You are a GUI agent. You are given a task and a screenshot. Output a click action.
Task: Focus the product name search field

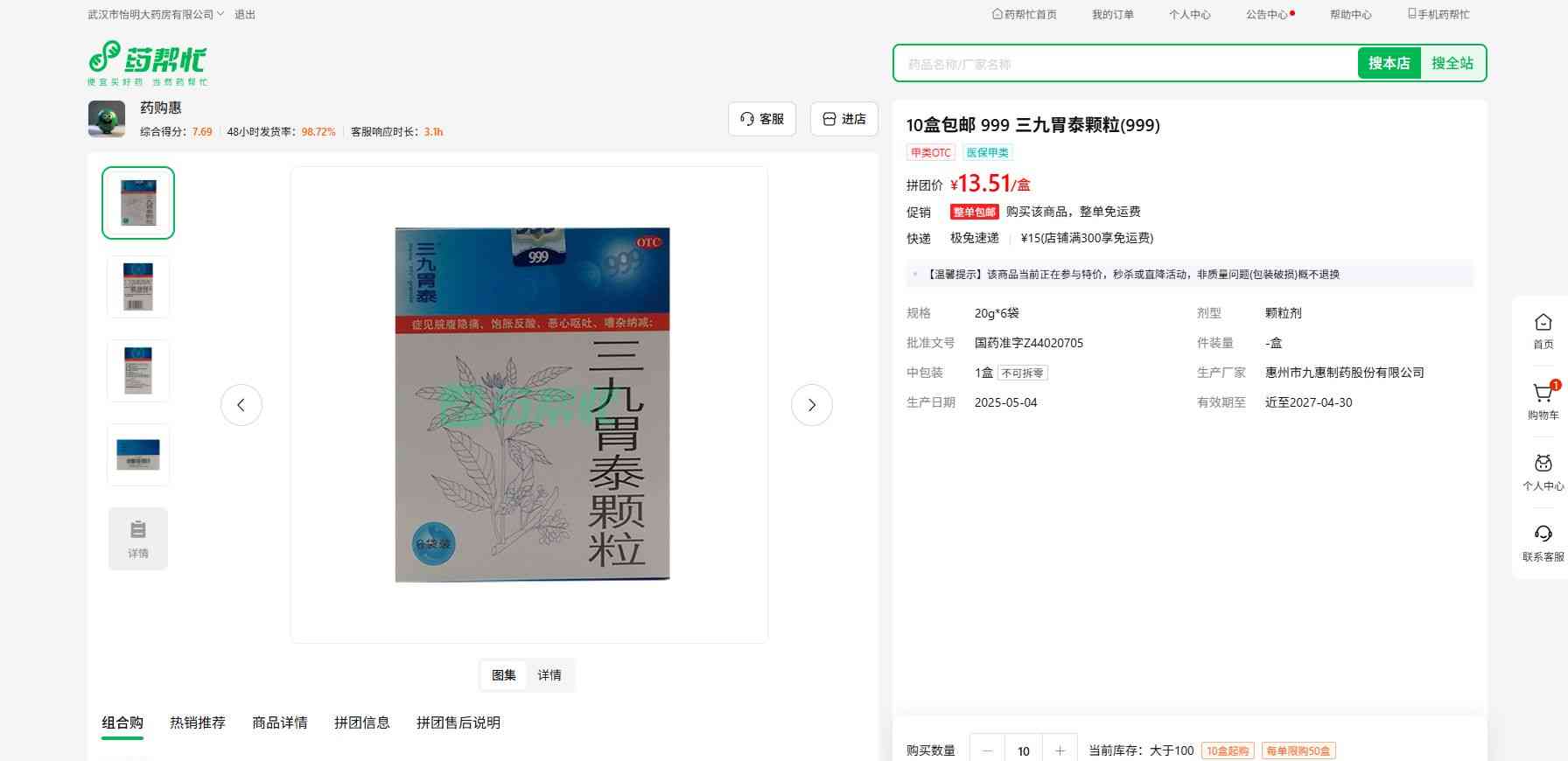click(1124, 64)
